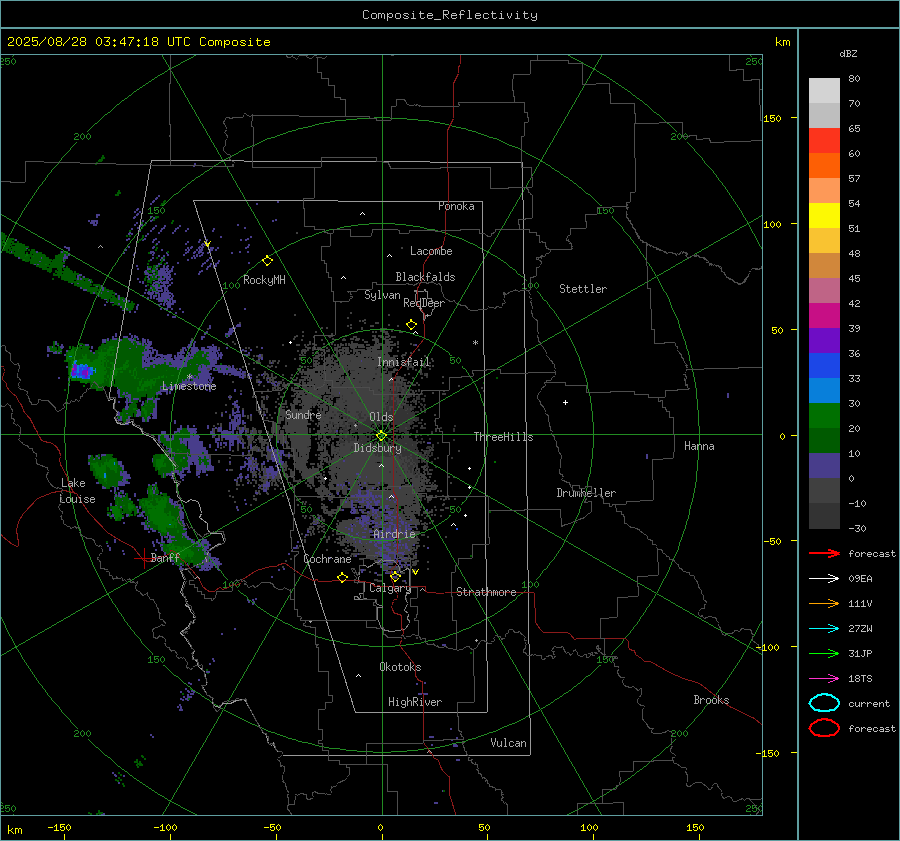Click the Okotoks city label

pos(400,667)
